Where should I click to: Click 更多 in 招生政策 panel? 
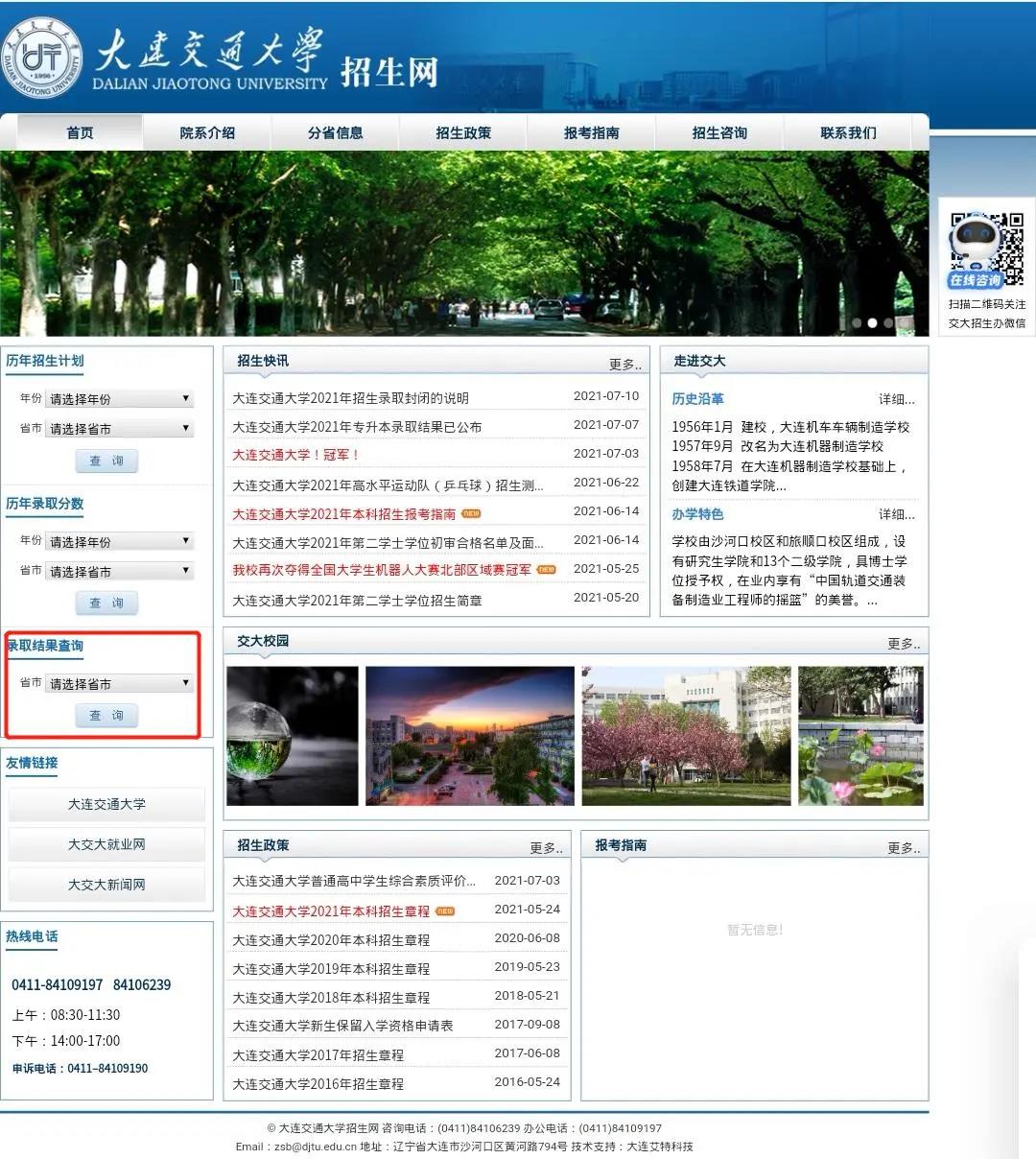[546, 848]
